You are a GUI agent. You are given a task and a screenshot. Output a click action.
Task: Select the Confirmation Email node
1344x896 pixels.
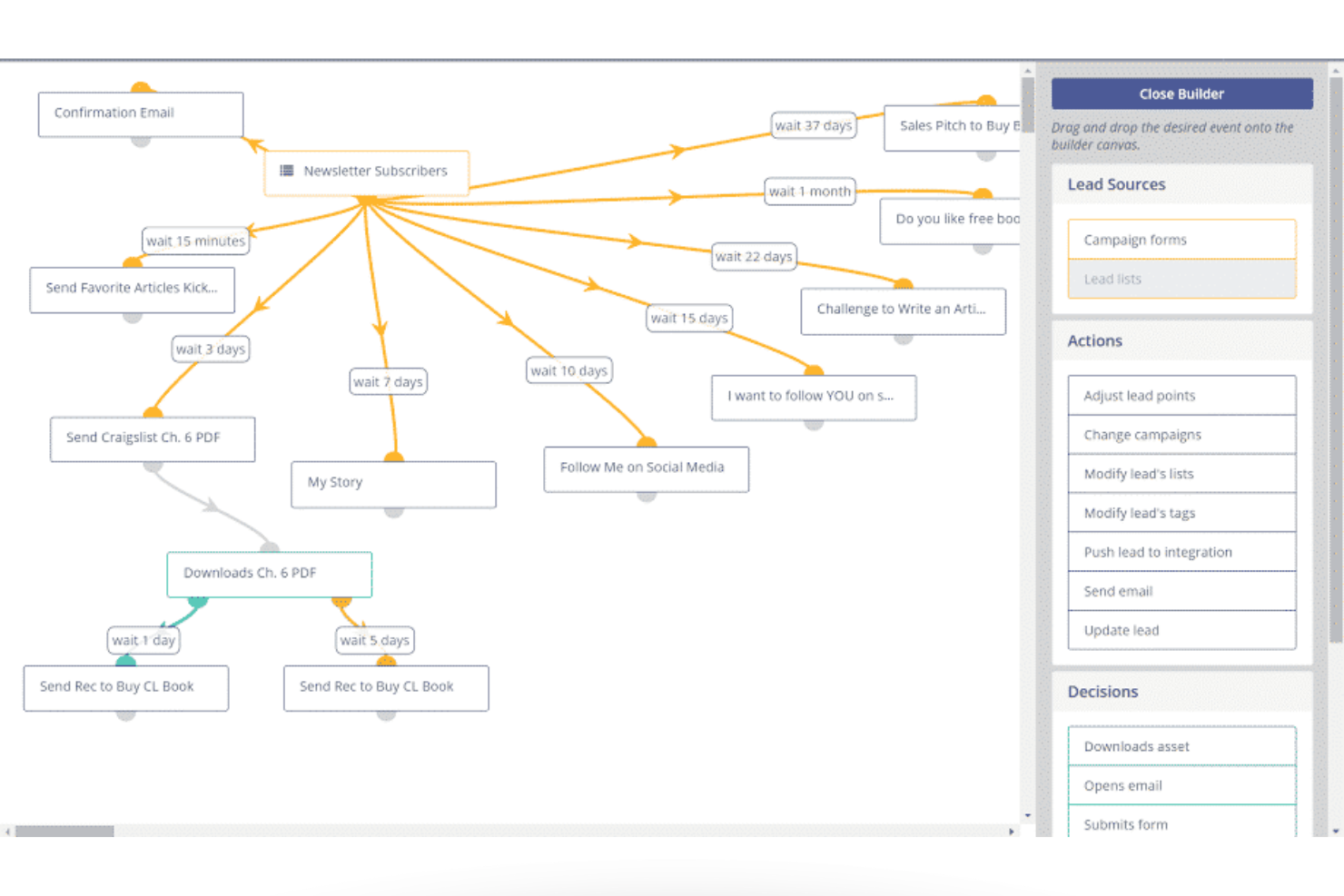pyautogui.click(x=141, y=114)
